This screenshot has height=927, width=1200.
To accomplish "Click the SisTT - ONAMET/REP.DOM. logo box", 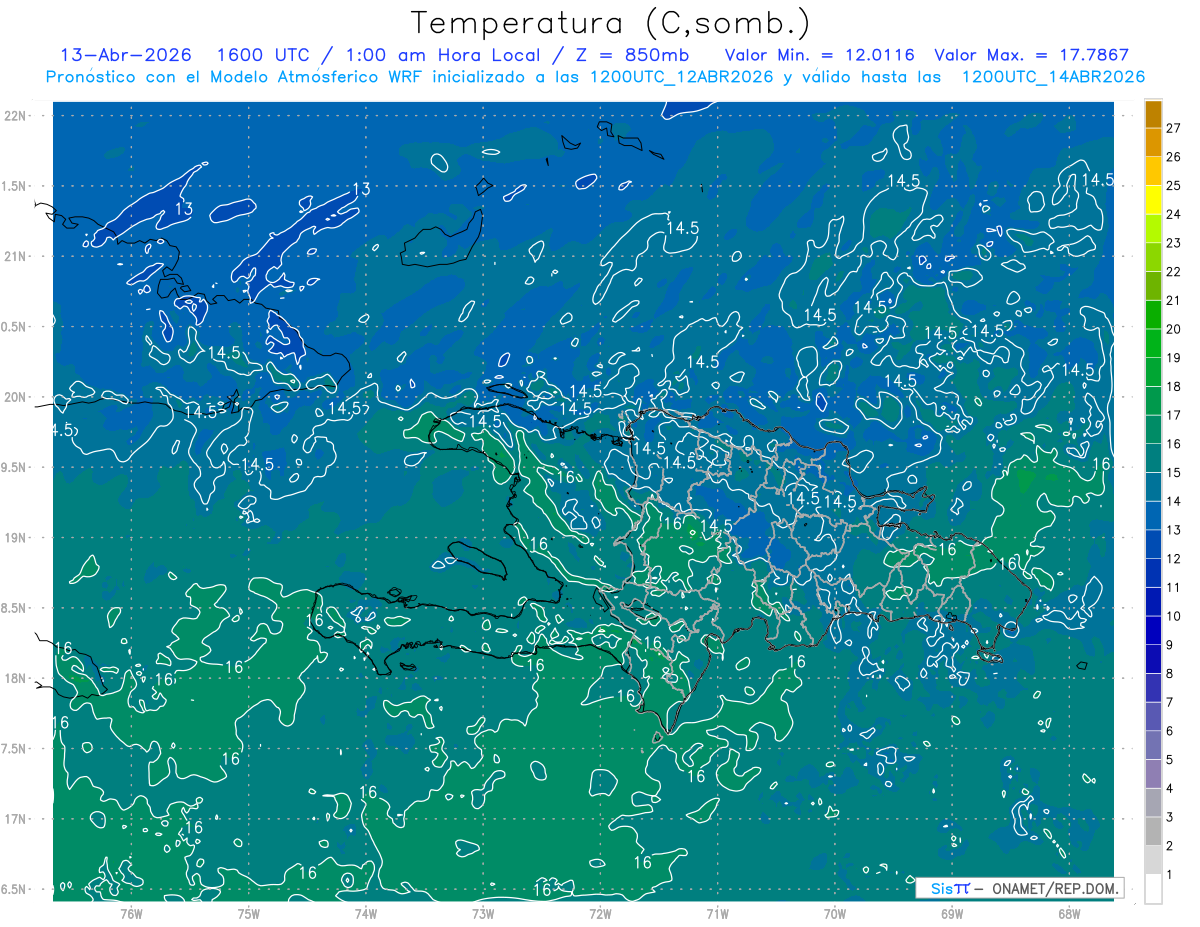I will (x=1019, y=888).
